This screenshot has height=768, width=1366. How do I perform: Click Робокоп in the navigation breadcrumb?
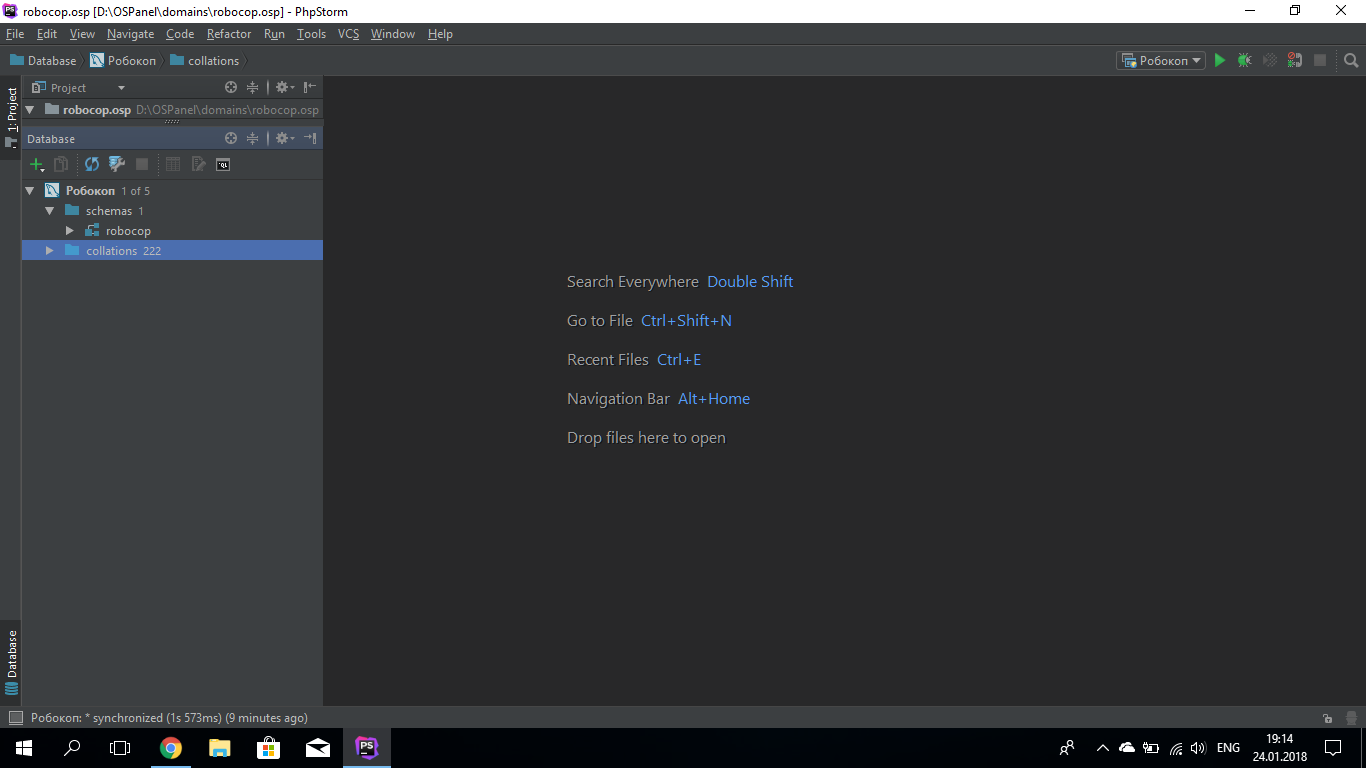pos(123,60)
